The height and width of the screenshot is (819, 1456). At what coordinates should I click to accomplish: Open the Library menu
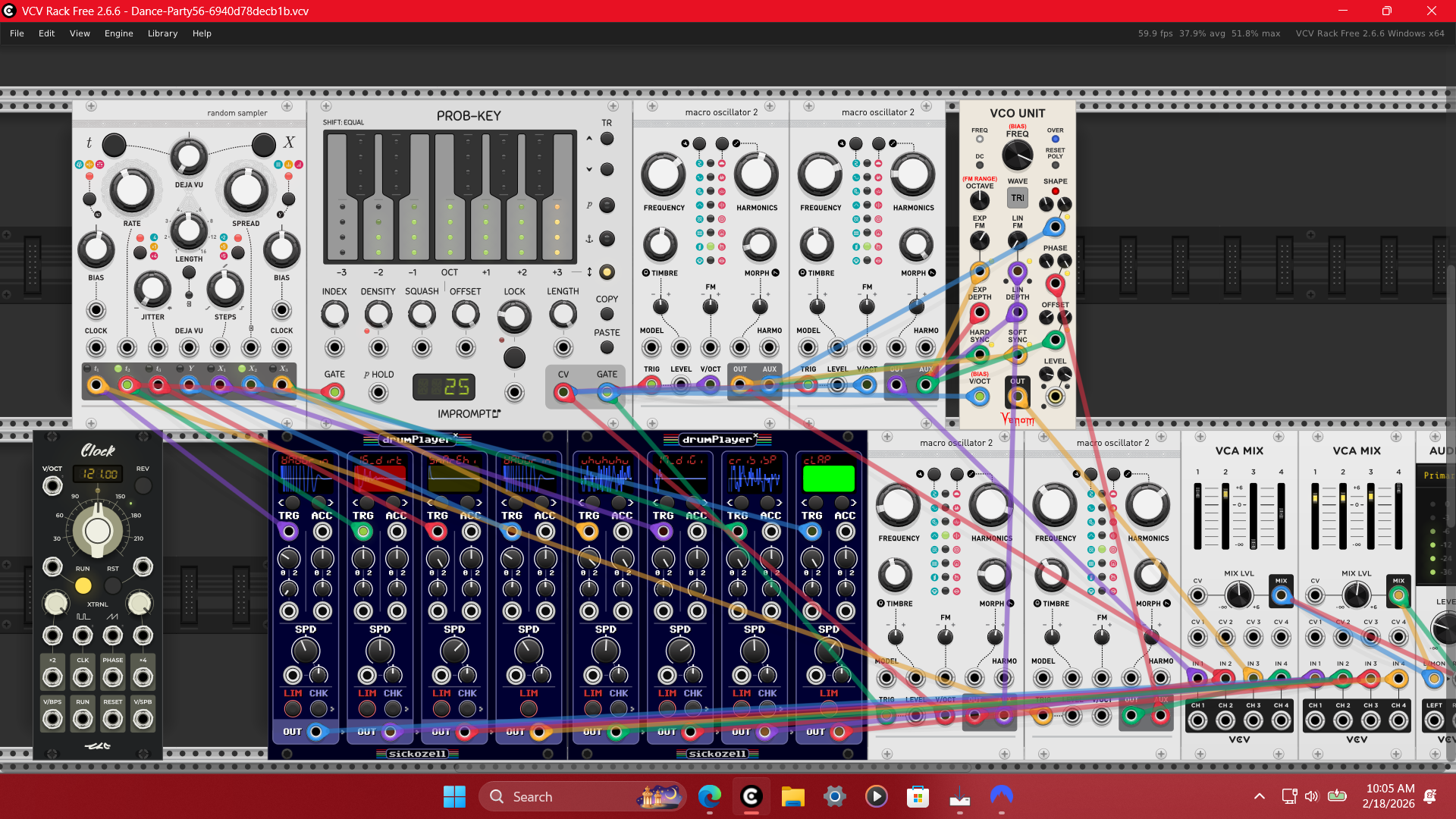coord(162,33)
